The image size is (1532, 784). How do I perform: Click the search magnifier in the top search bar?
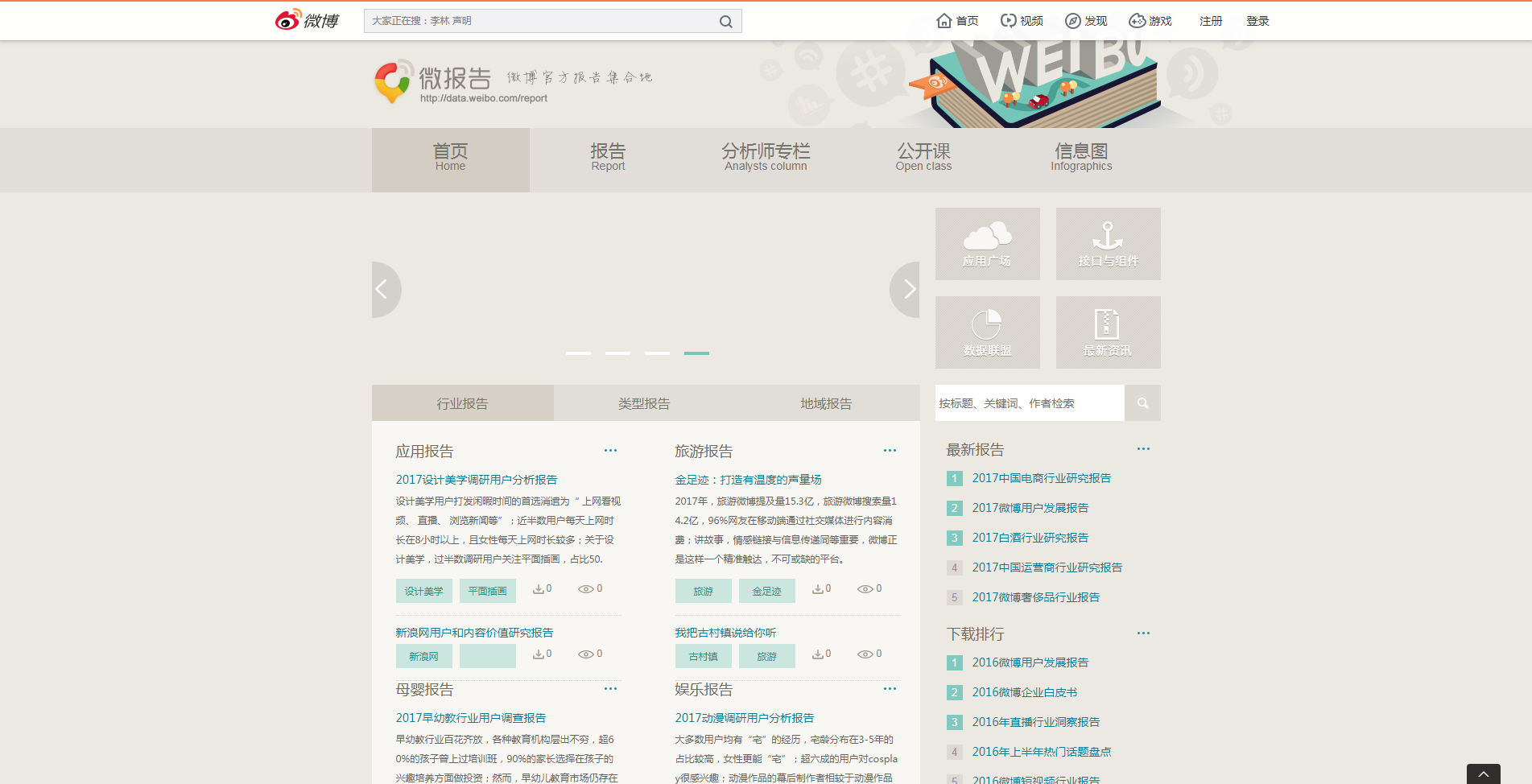coord(725,22)
